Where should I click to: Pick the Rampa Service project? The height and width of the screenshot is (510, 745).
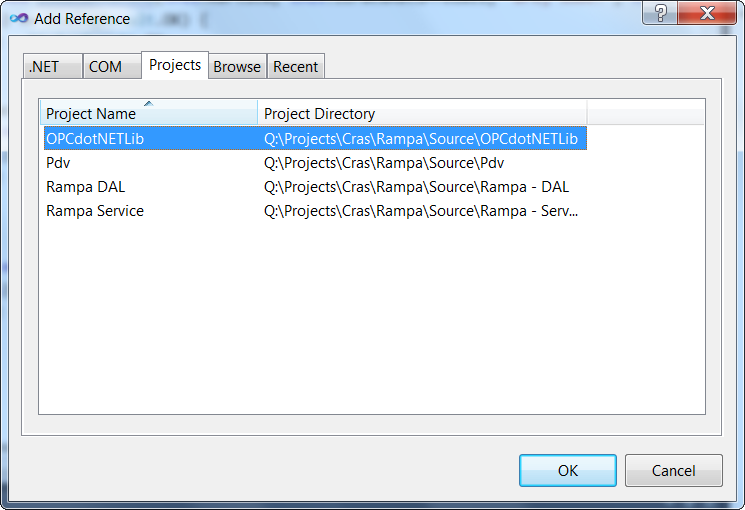(95, 211)
